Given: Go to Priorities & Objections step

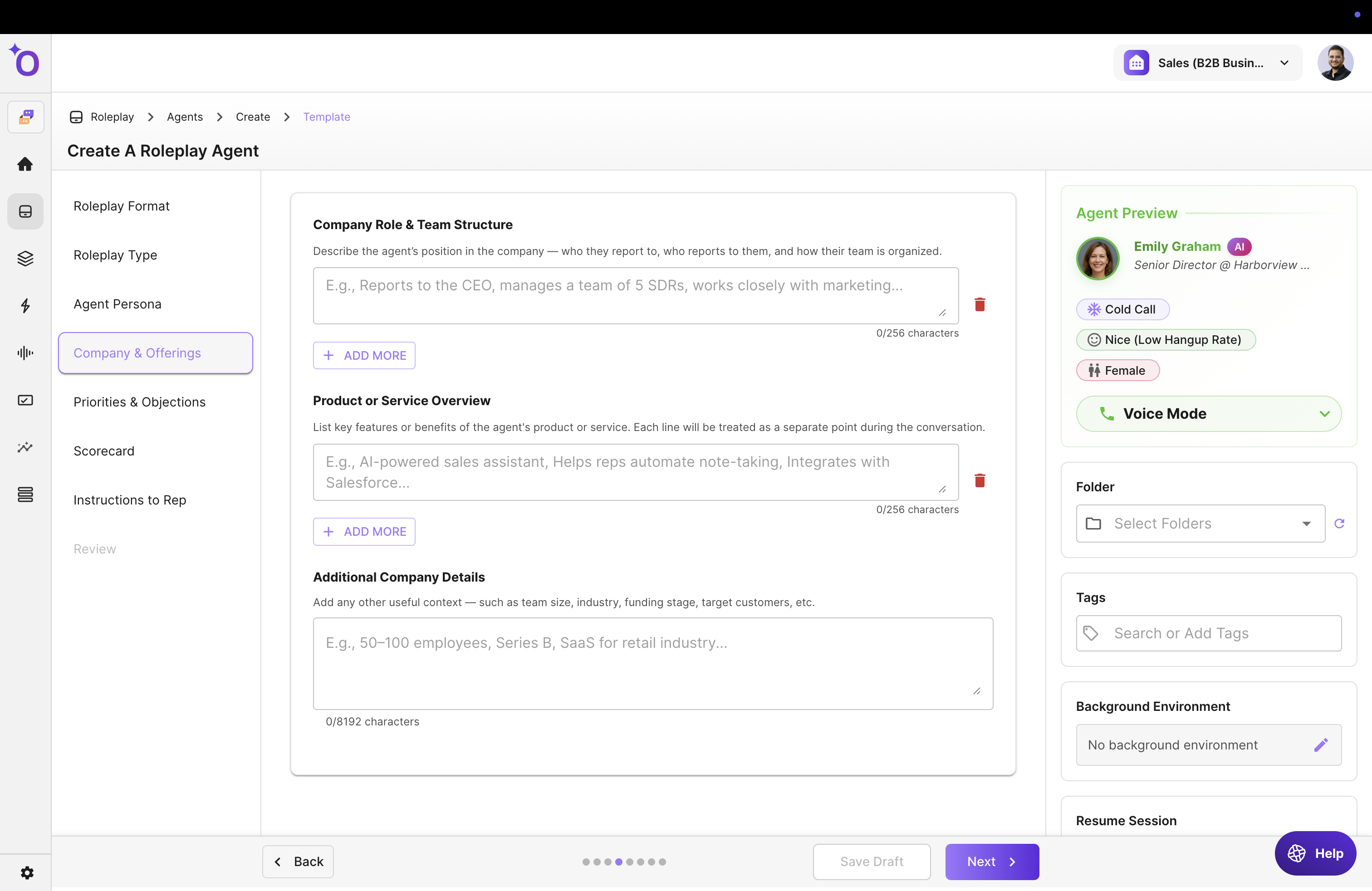Looking at the screenshot, I should [139, 401].
